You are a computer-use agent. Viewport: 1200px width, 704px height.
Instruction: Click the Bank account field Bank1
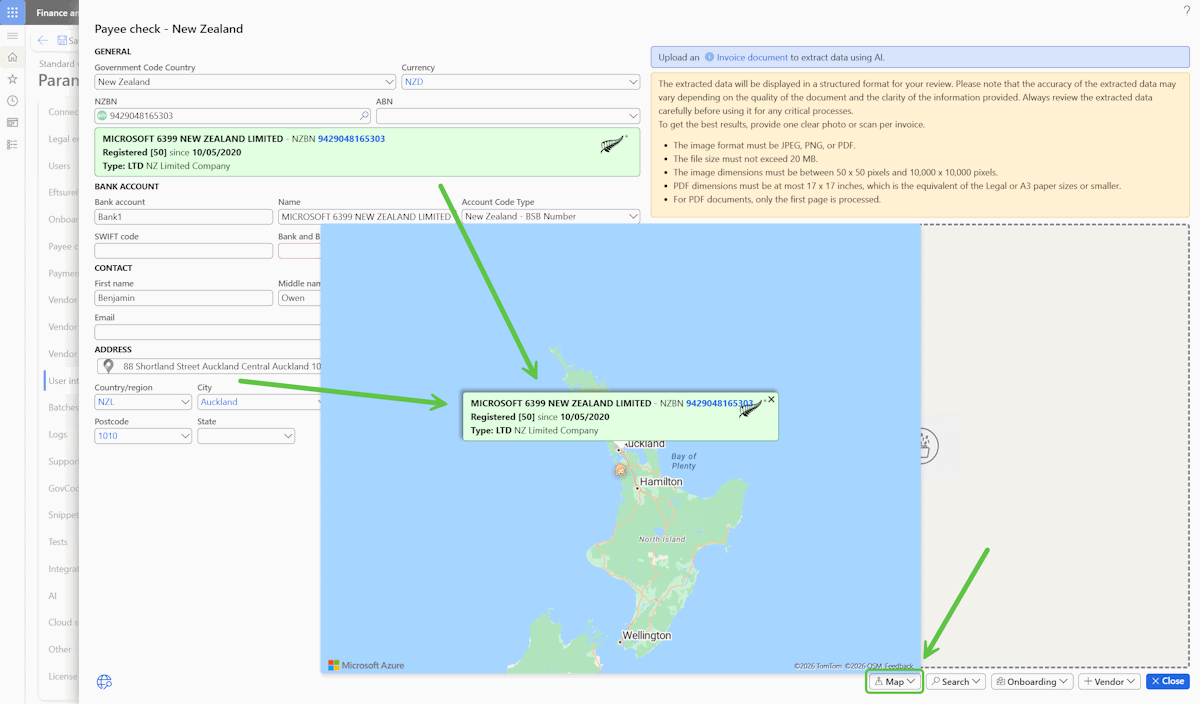click(183, 216)
